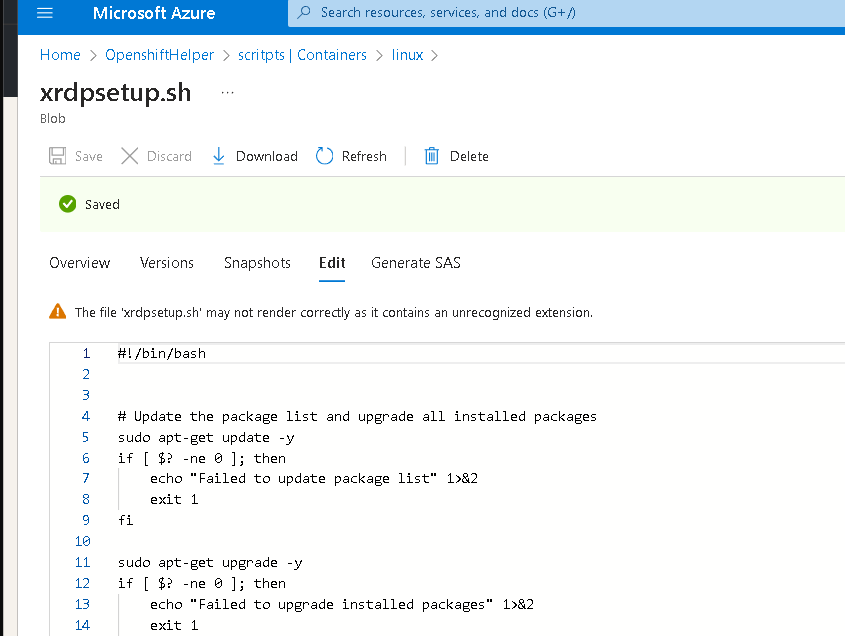Click 'Failed to upgrade installed packages' line

[x=342, y=605]
